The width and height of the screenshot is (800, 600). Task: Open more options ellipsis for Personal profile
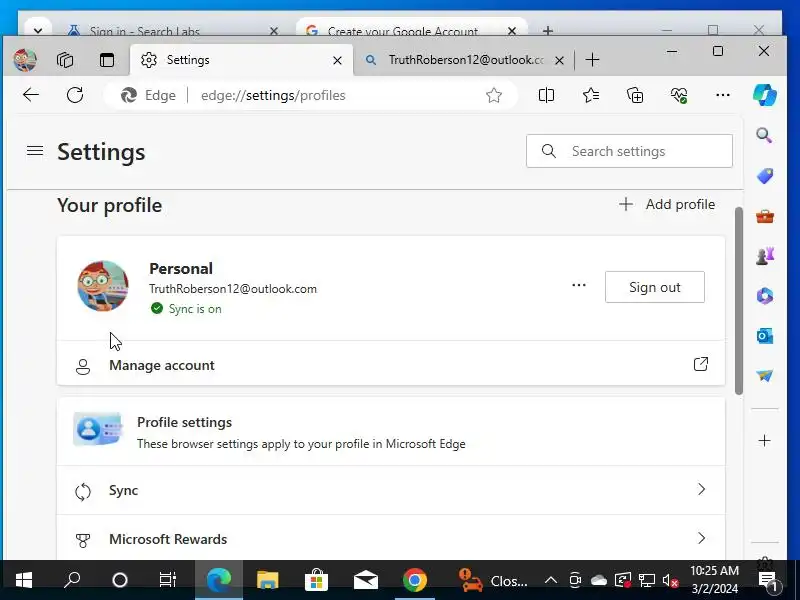coord(579,285)
